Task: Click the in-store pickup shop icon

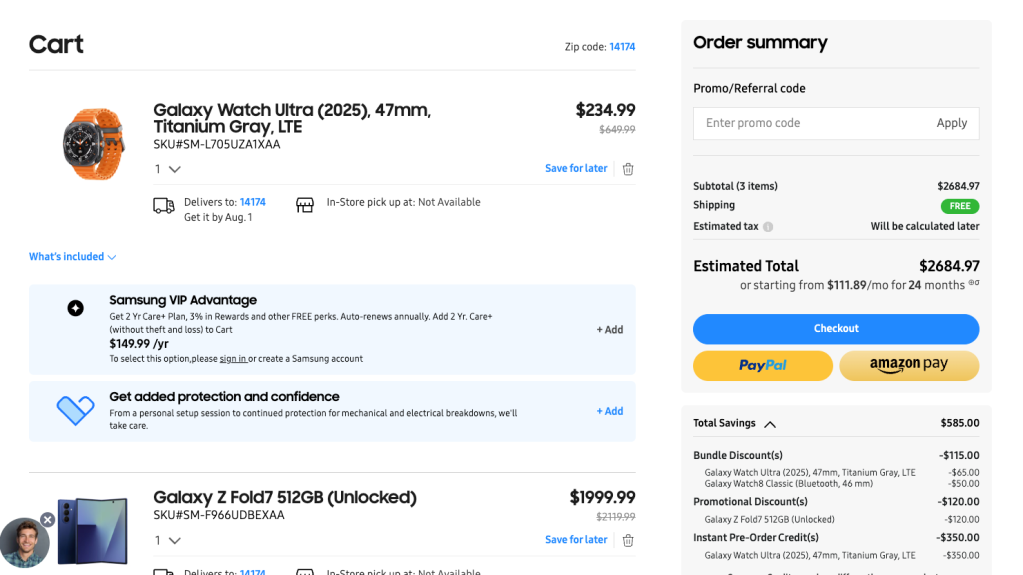Action: 305,205
